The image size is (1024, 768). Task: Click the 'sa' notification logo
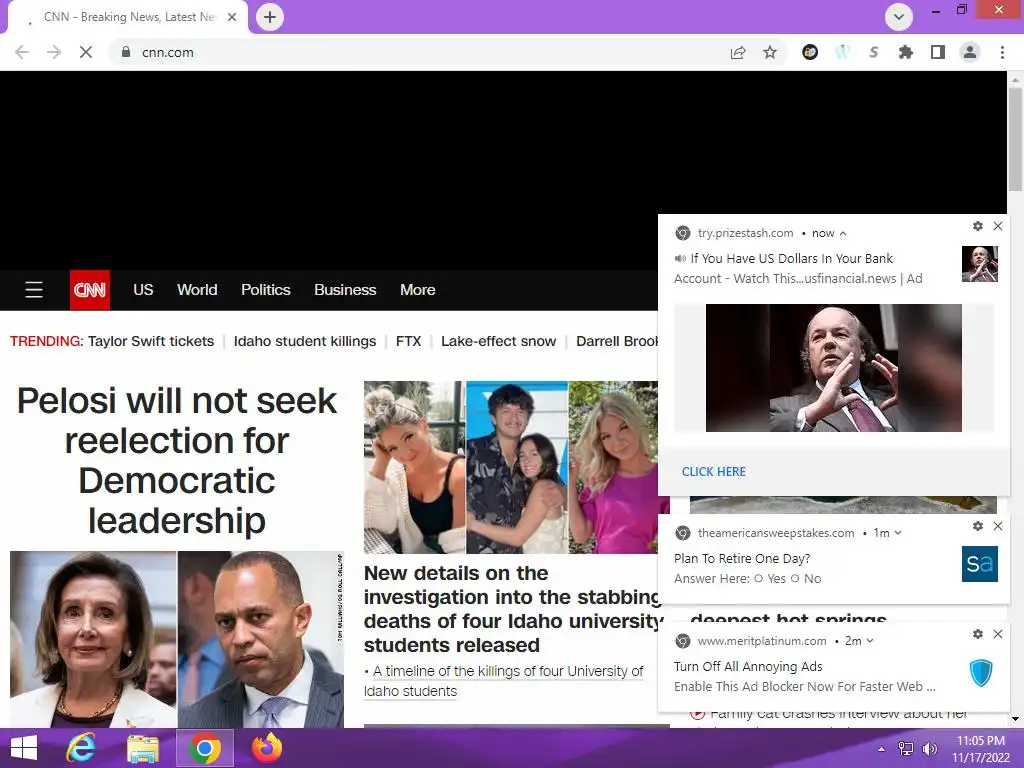980,564
